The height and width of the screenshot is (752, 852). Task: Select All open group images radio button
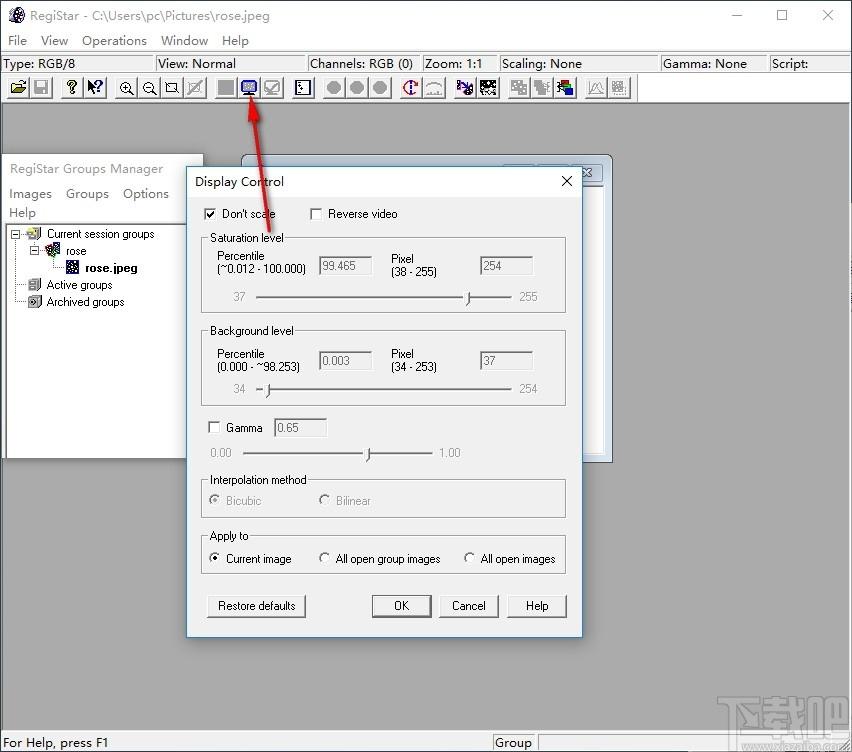coord(324,558)
